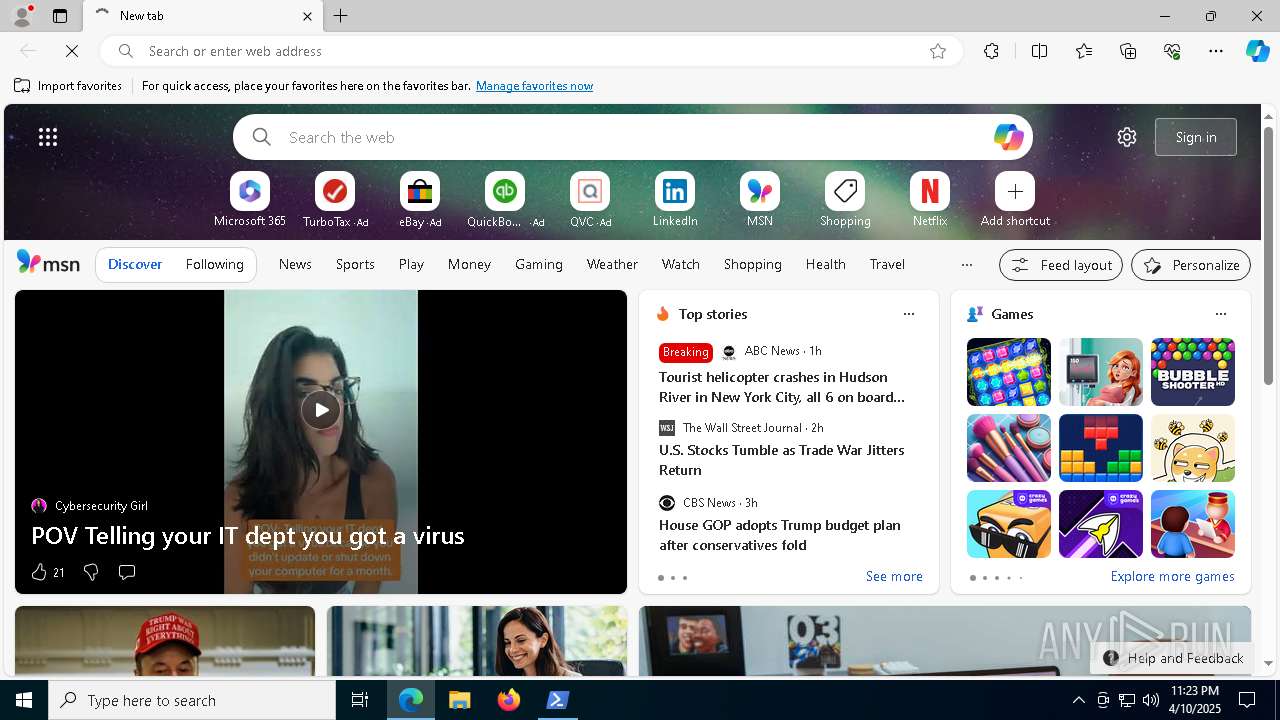The image size is (1280, 720).
Task: Focus the browser address bar
Action: (530, 51)
